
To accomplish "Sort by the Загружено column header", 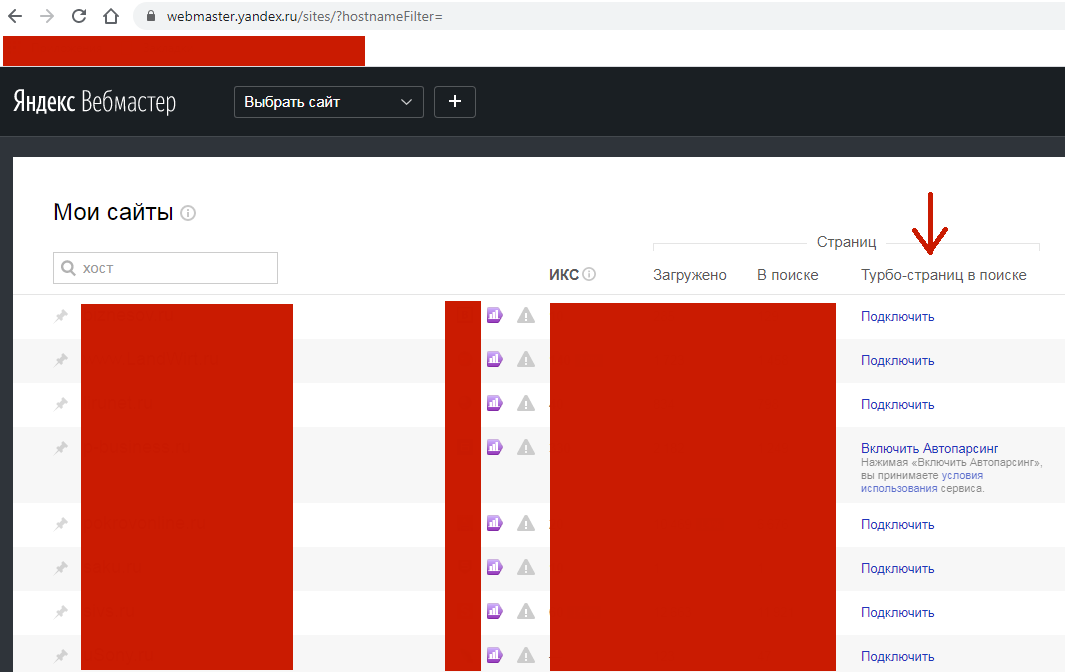I will pos(689,275).
